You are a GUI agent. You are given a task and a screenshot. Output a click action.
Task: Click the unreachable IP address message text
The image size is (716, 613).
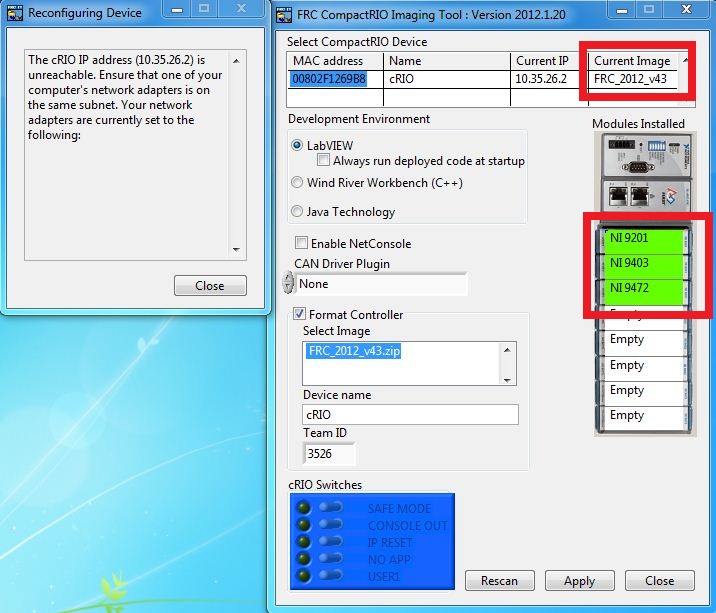125,97
